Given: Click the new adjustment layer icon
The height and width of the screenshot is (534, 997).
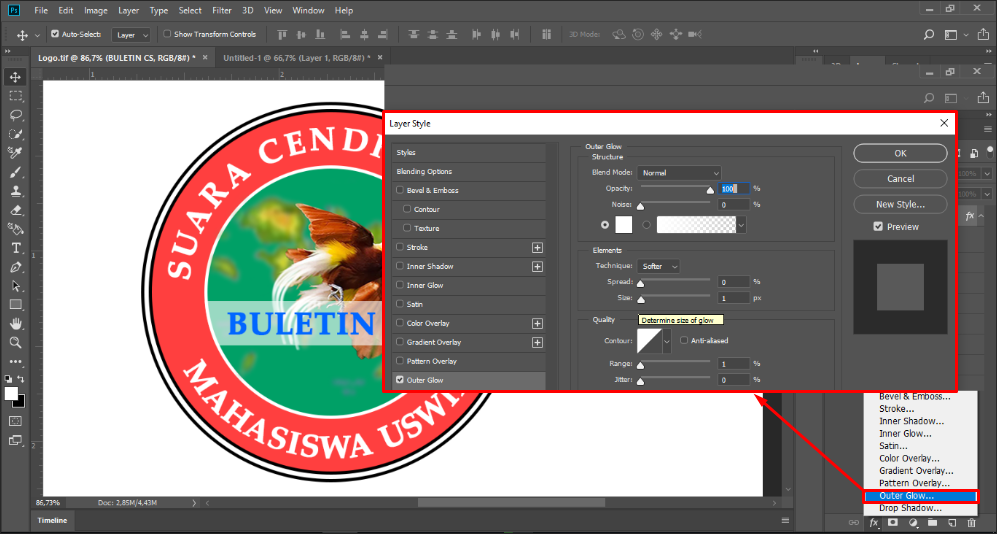Looking at the screenshot, I should pos(913,523).
